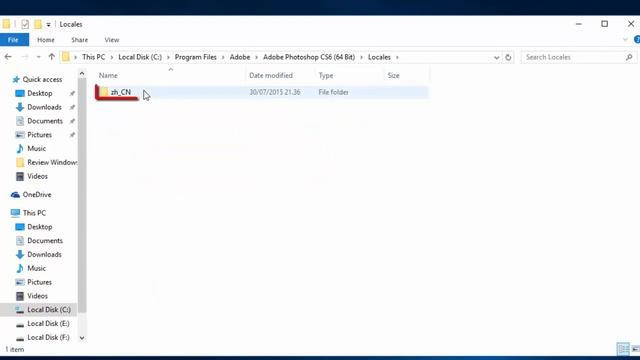Viewport: 640px width, 360px height.
Task: Open Videos under Quick access
Action: coord(37,176)
